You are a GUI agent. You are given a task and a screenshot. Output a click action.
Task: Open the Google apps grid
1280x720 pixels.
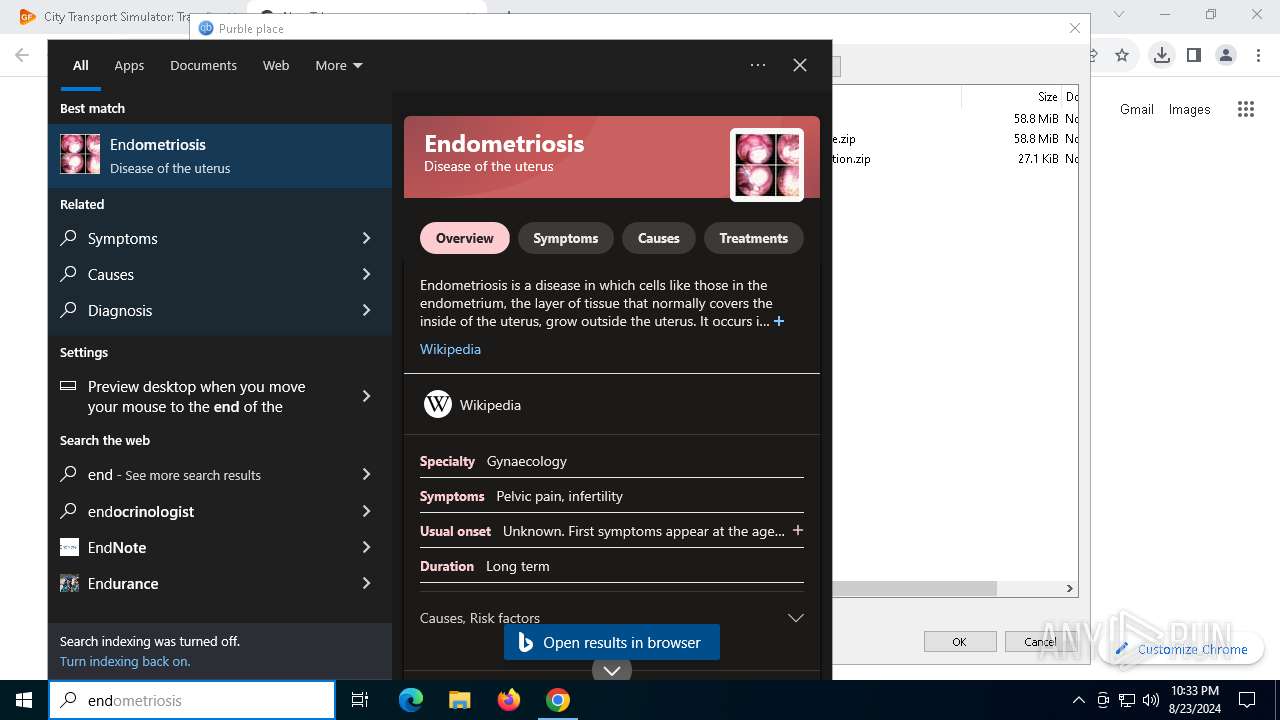point(1246,110)
